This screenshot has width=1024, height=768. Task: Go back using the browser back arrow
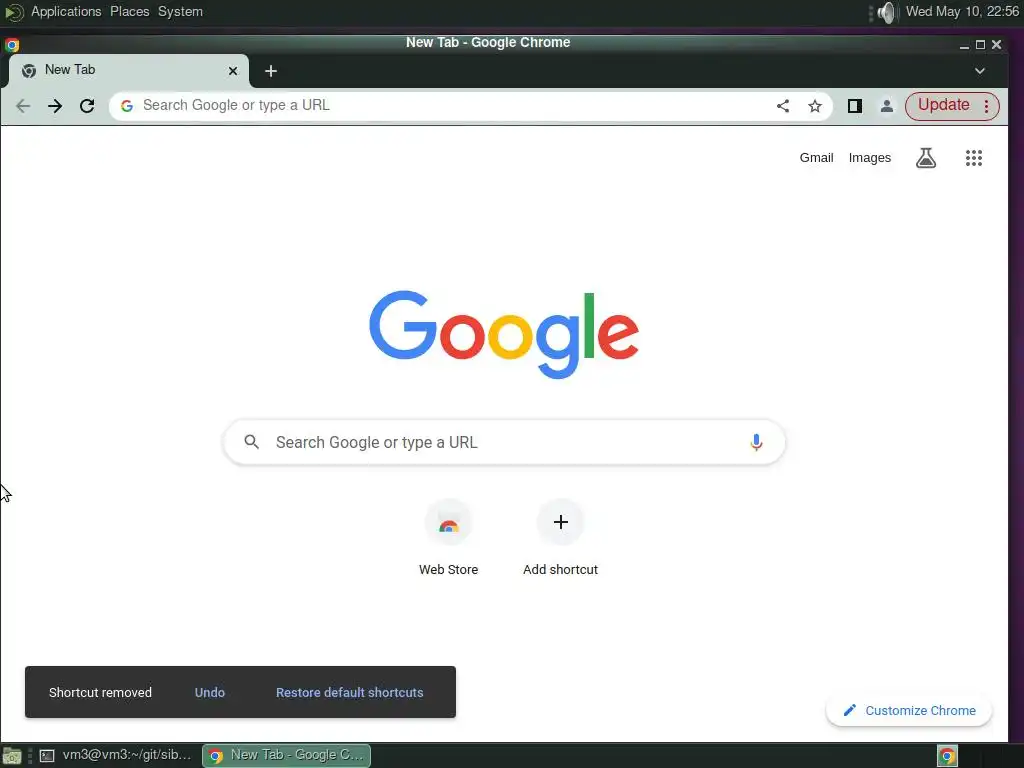pos(23,106)
